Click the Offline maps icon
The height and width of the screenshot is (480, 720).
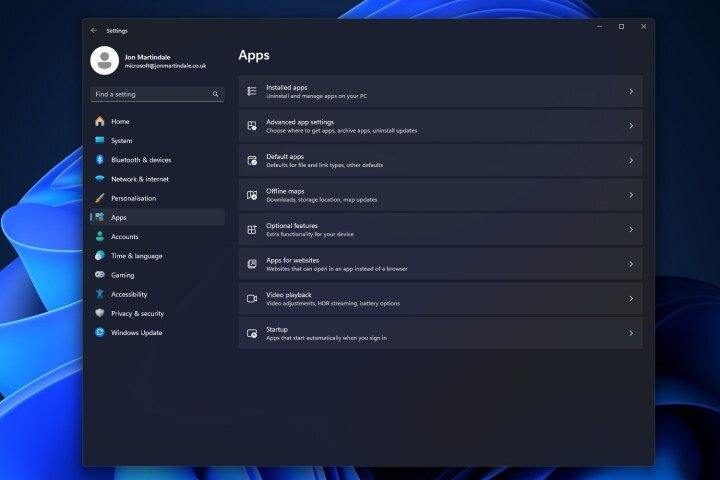click(252, 195)
